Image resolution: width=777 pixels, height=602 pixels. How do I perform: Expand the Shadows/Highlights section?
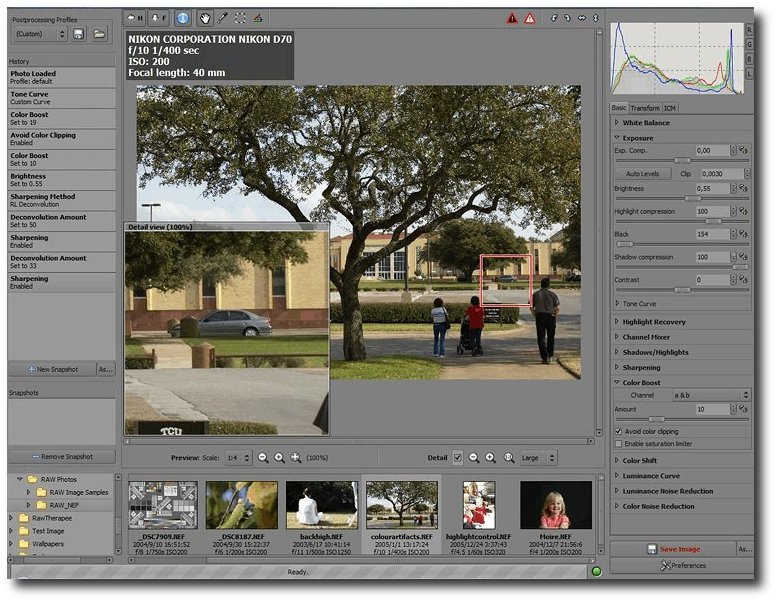point(617,352)
